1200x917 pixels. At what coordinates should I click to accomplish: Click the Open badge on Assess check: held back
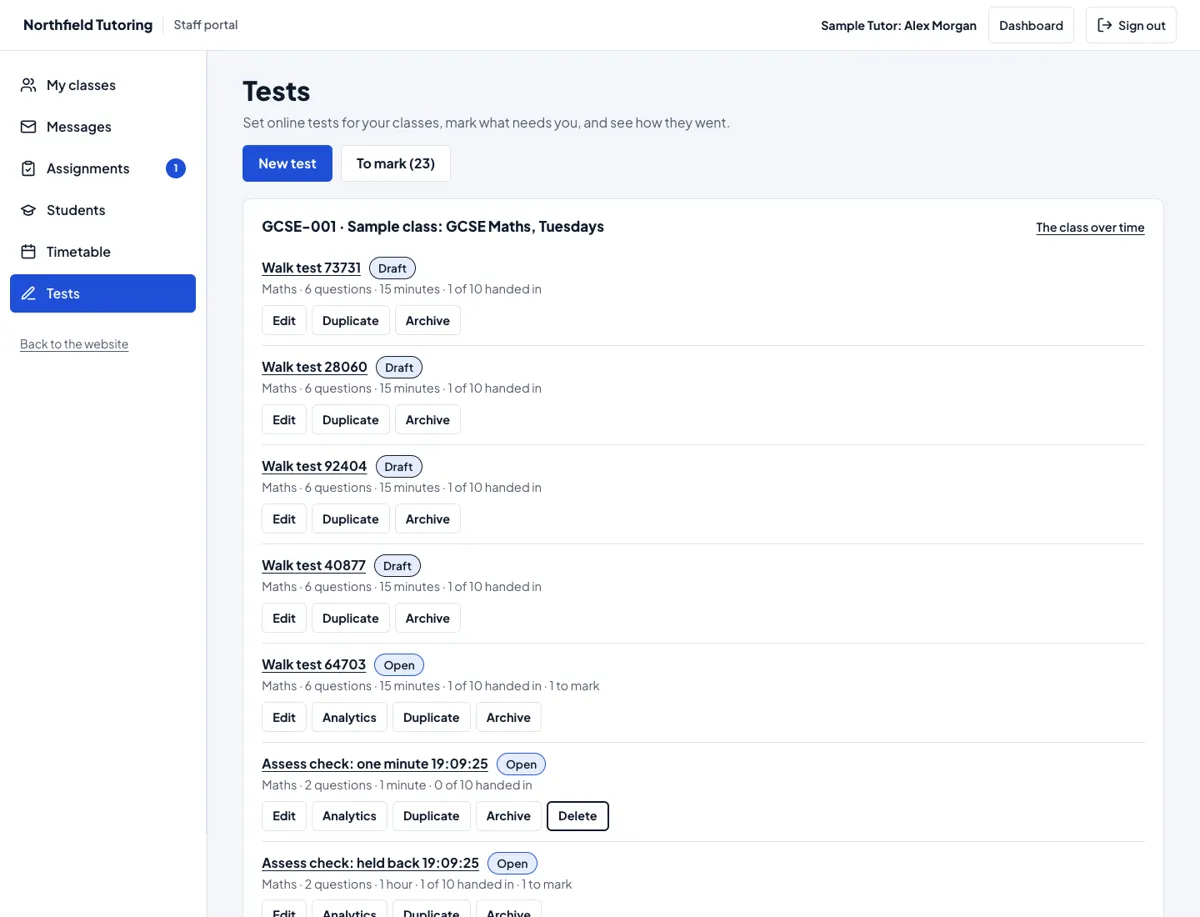click(x=512, y=863)
